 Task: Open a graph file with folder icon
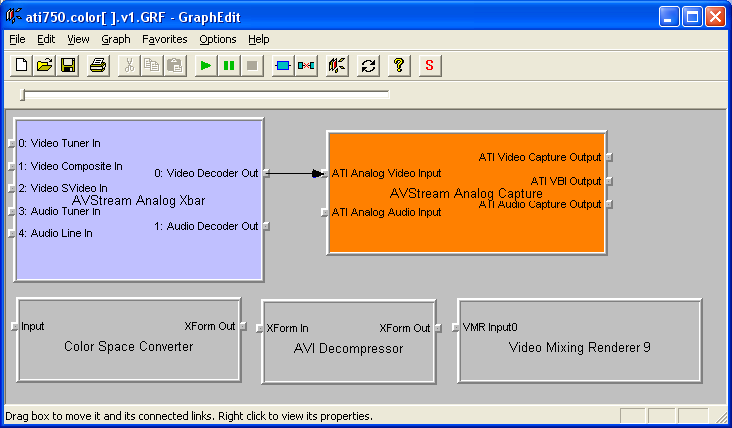click(44, 65)
